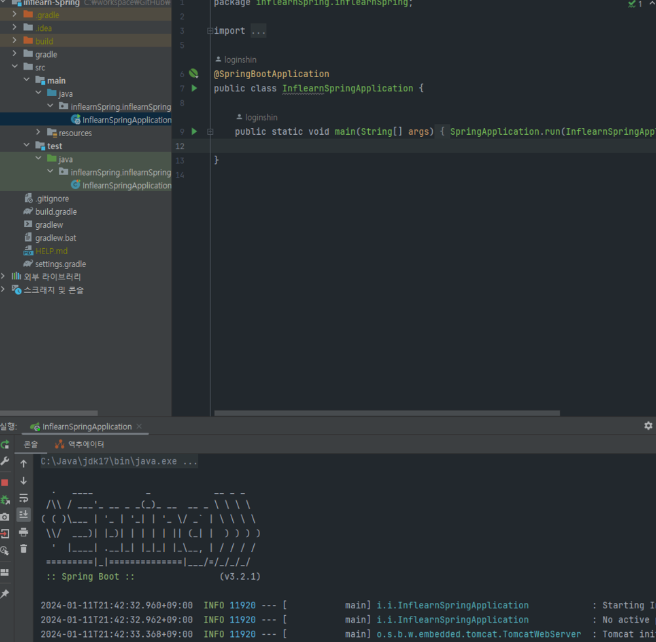Viewport: 656px width, 642px height.
Task: Expand the .idea folder
Action: pyautogui.click(x=15, y=27)
